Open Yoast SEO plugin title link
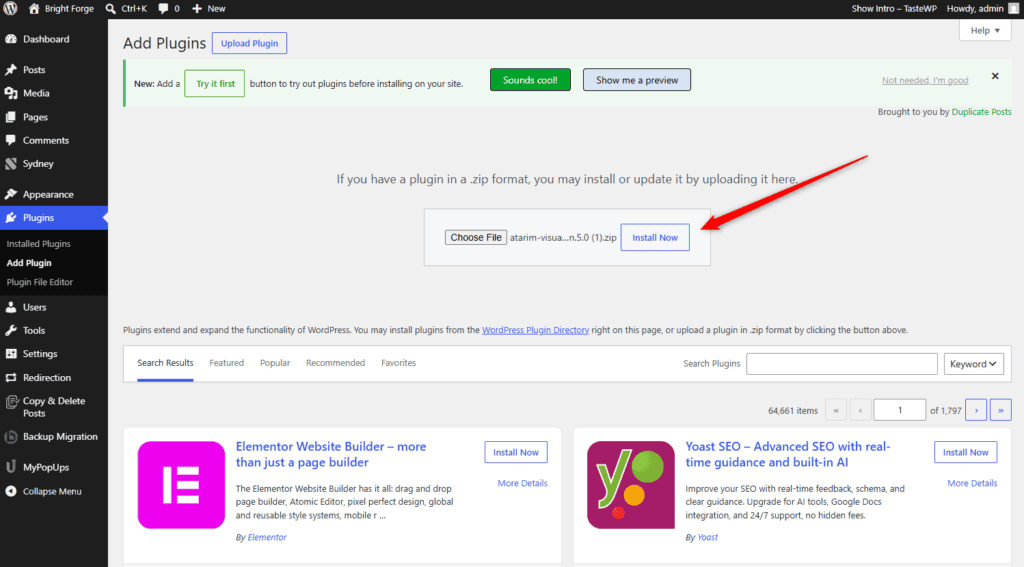Screen dimensions: 1024x567 click(x=788, y=454)
